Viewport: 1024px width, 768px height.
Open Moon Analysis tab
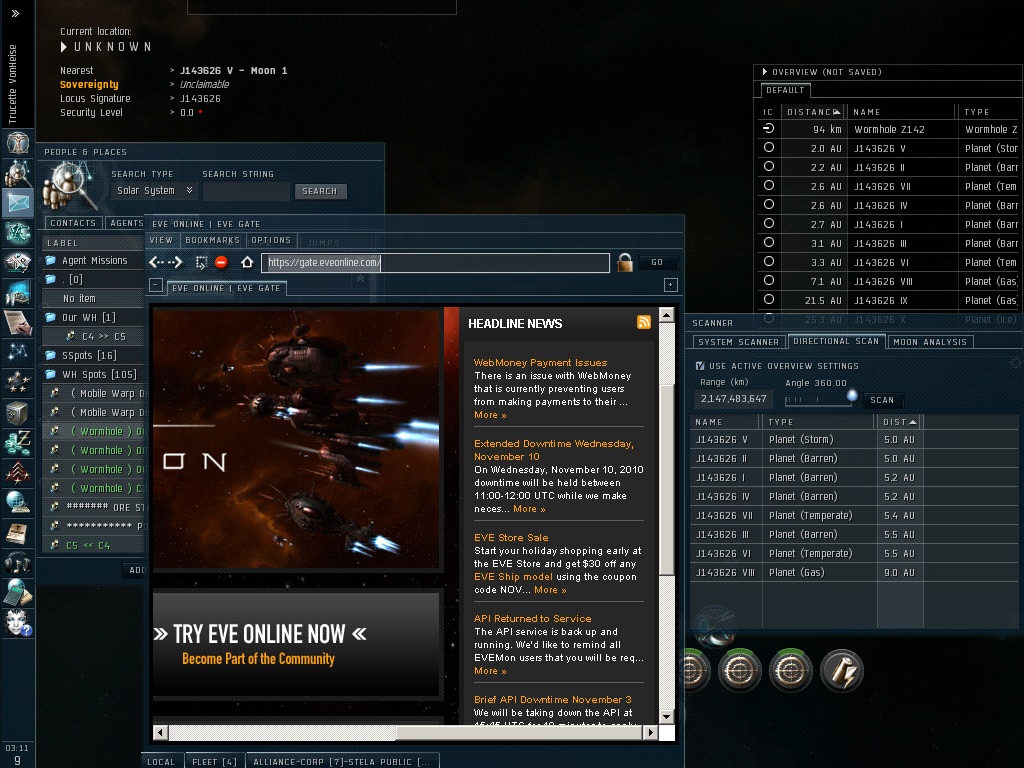(x=930, y=342)
